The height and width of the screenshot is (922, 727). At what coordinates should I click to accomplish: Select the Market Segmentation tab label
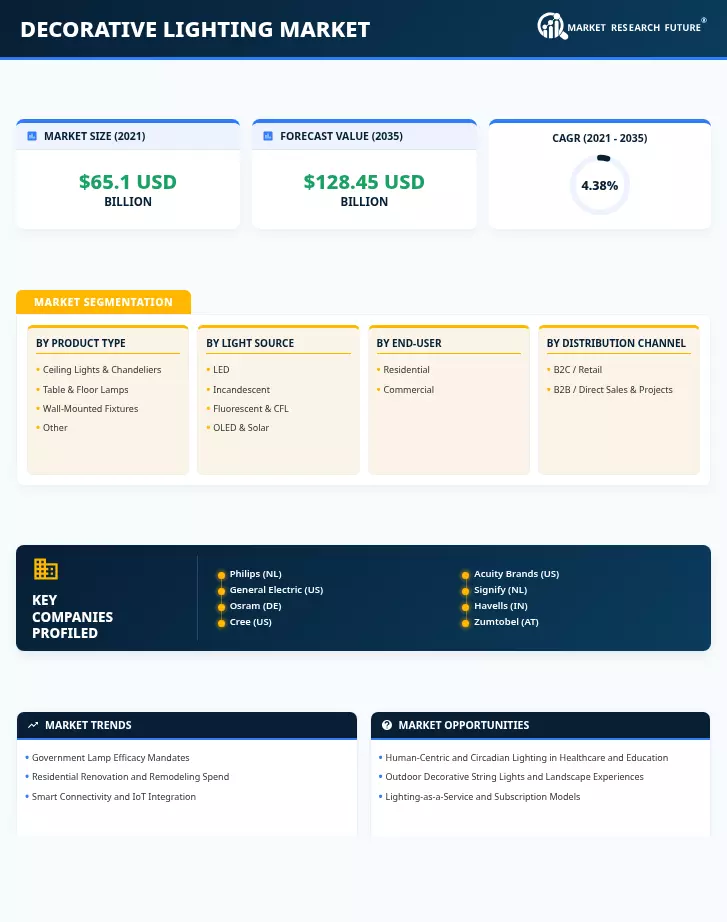point(104,302)
